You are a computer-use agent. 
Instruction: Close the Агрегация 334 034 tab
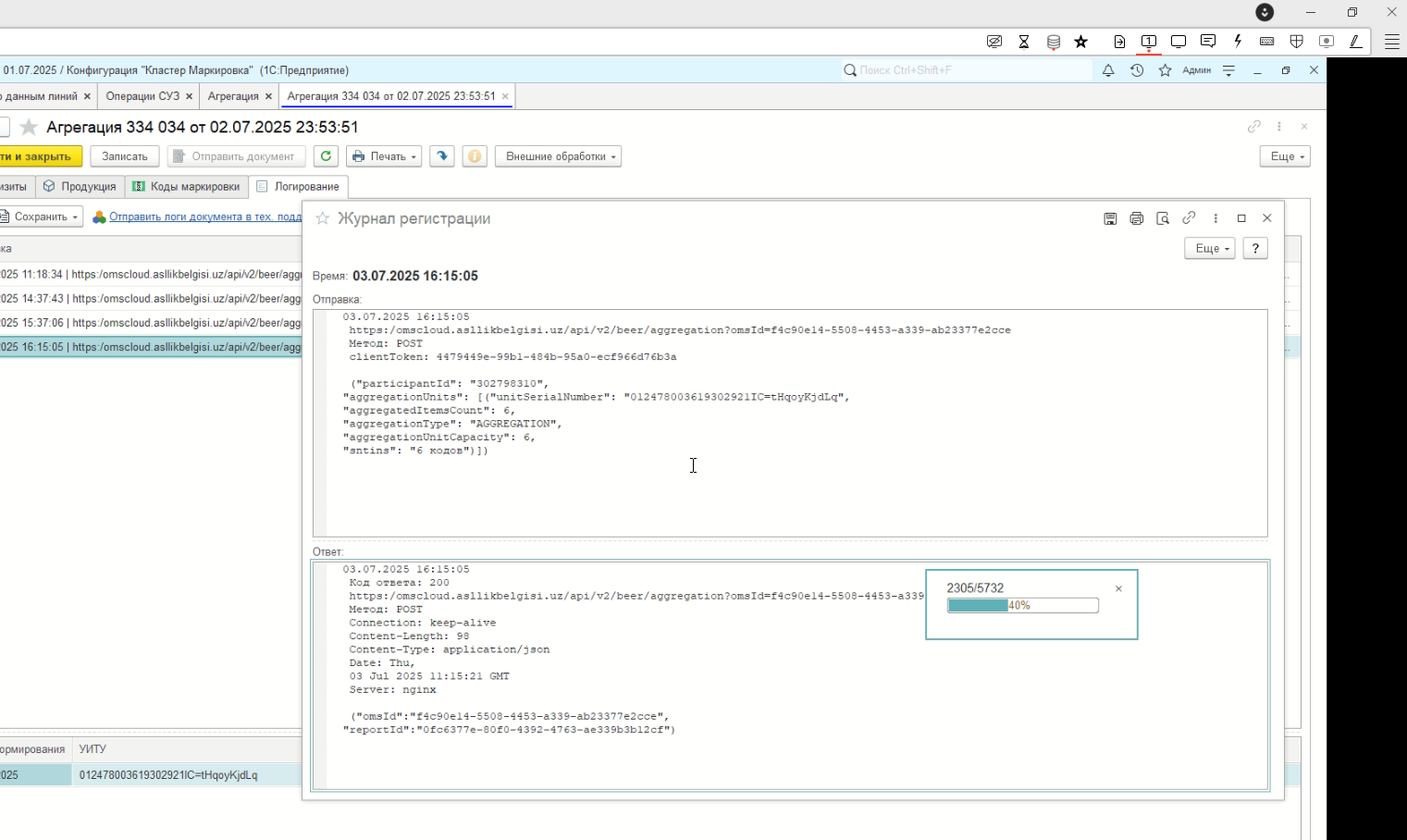coord(505,96)
